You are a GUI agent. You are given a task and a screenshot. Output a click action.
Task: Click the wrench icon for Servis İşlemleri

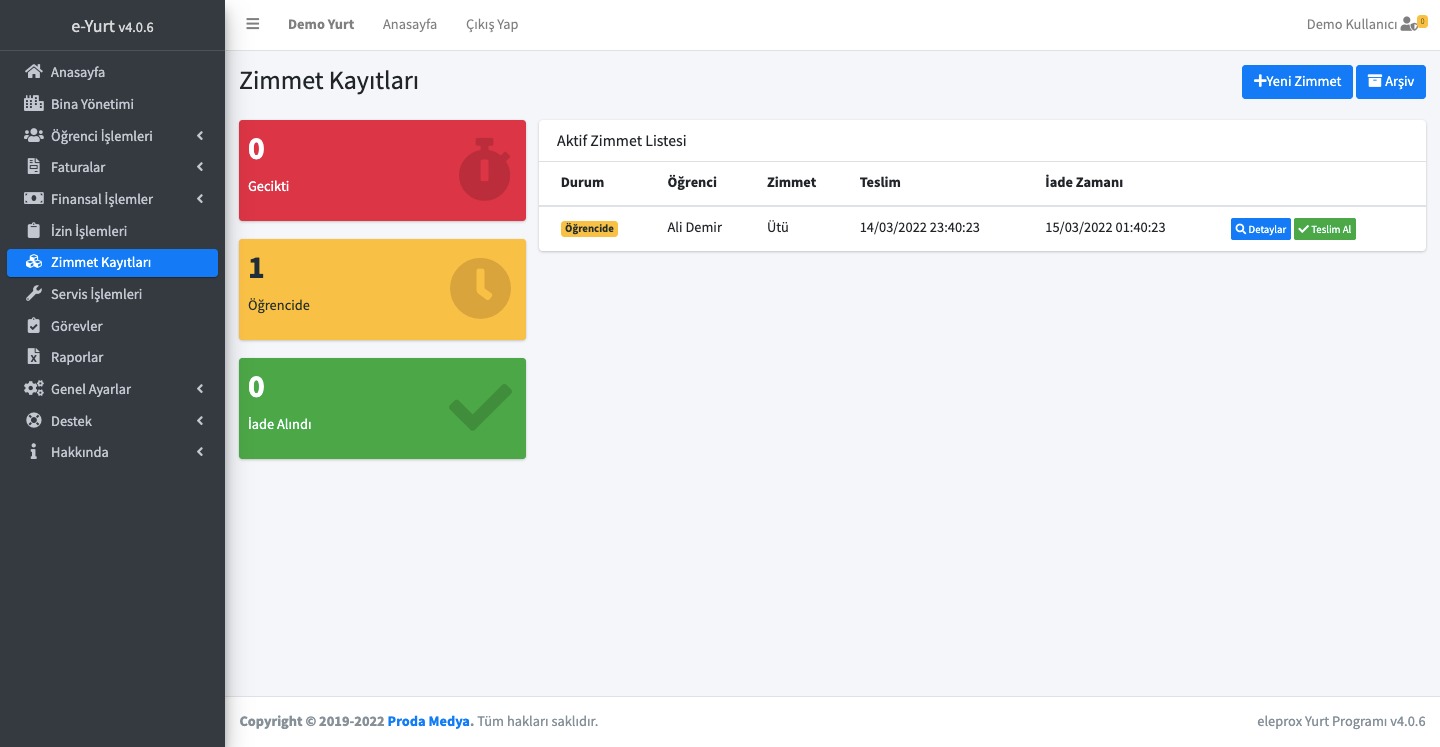tap(34, 294)
